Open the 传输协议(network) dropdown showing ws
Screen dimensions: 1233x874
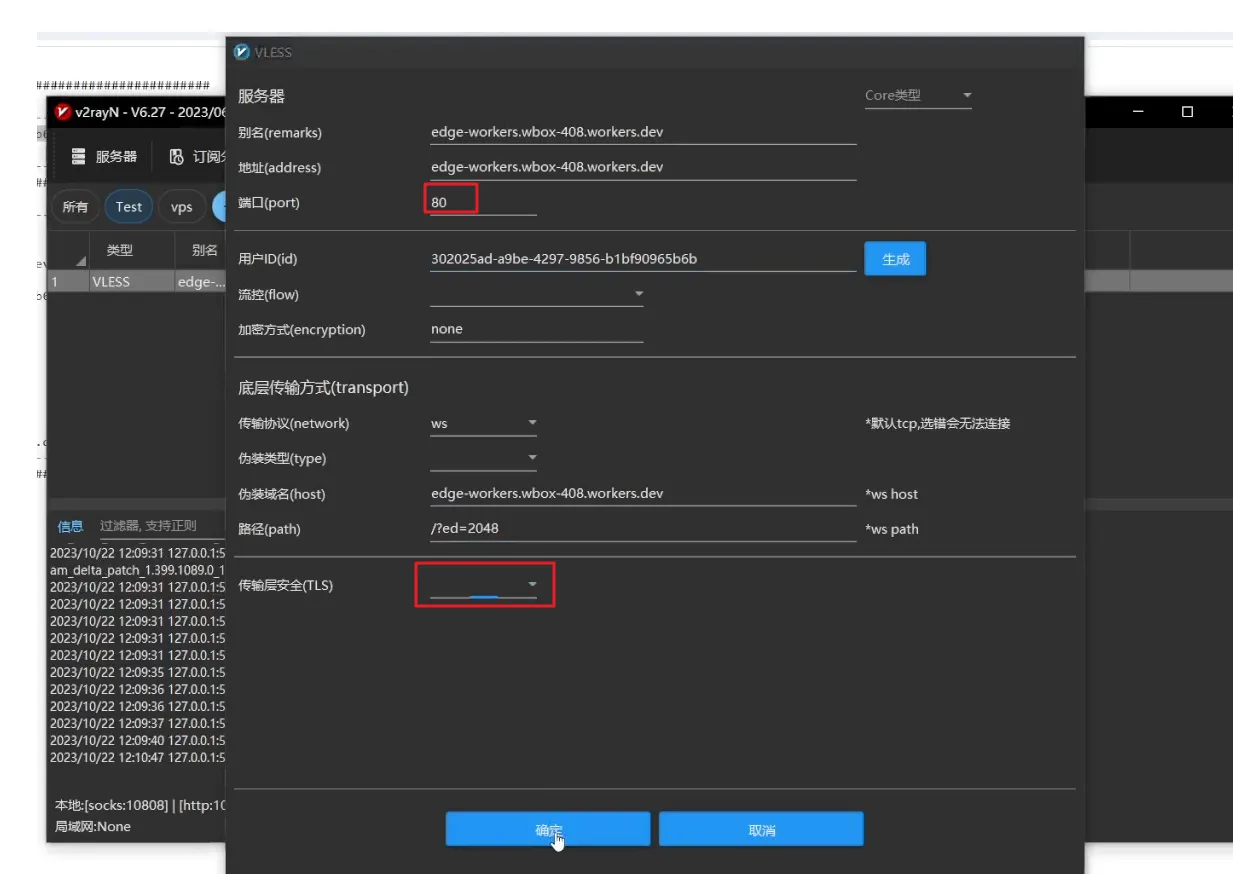(484, 423)
